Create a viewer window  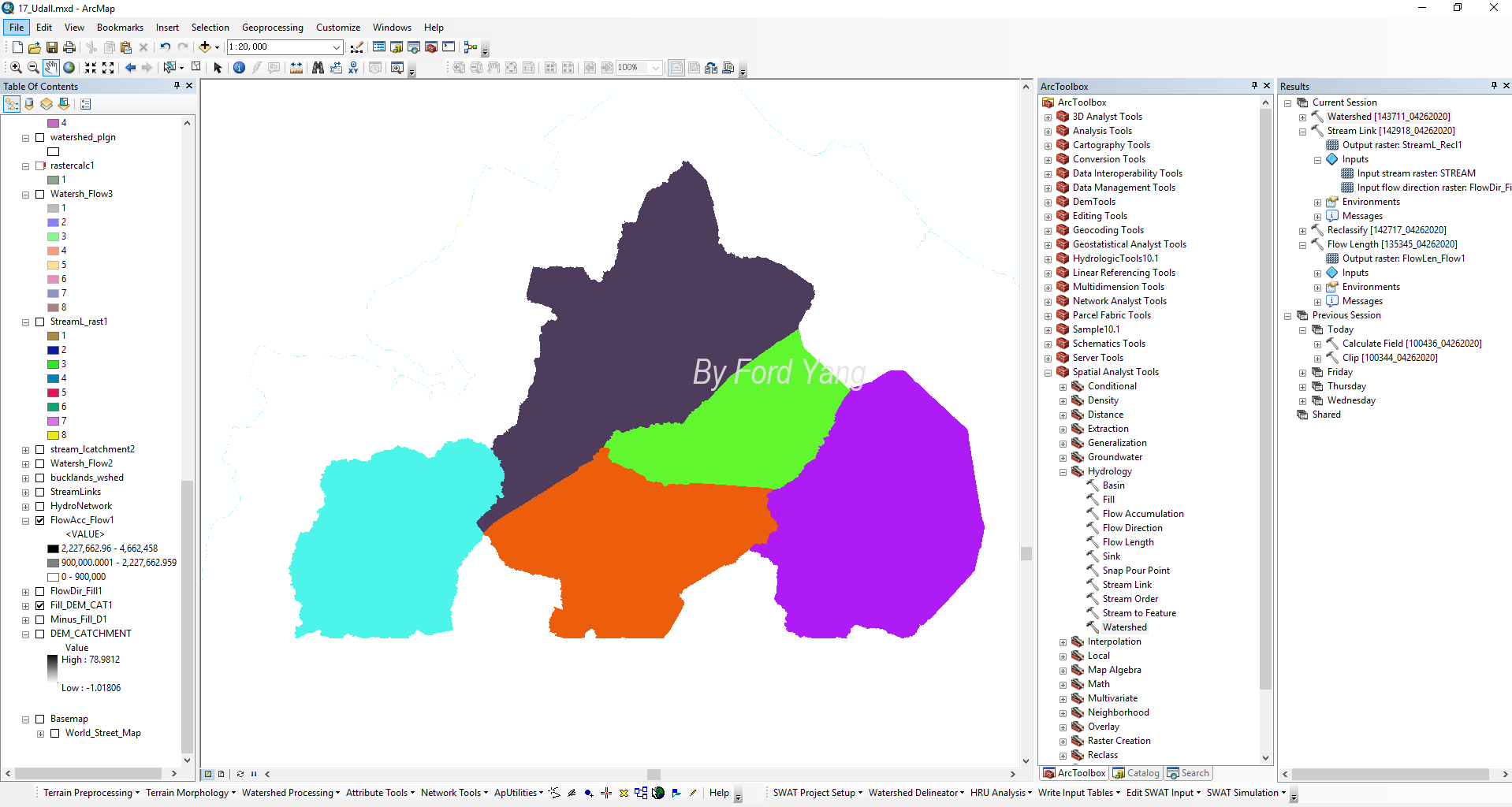[x=397, y=68]
